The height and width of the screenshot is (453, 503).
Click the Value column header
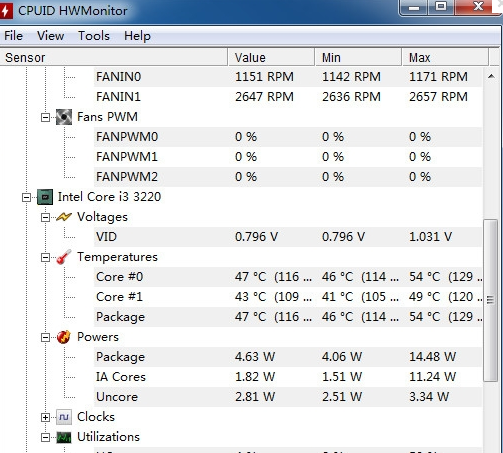pos(271,57)
